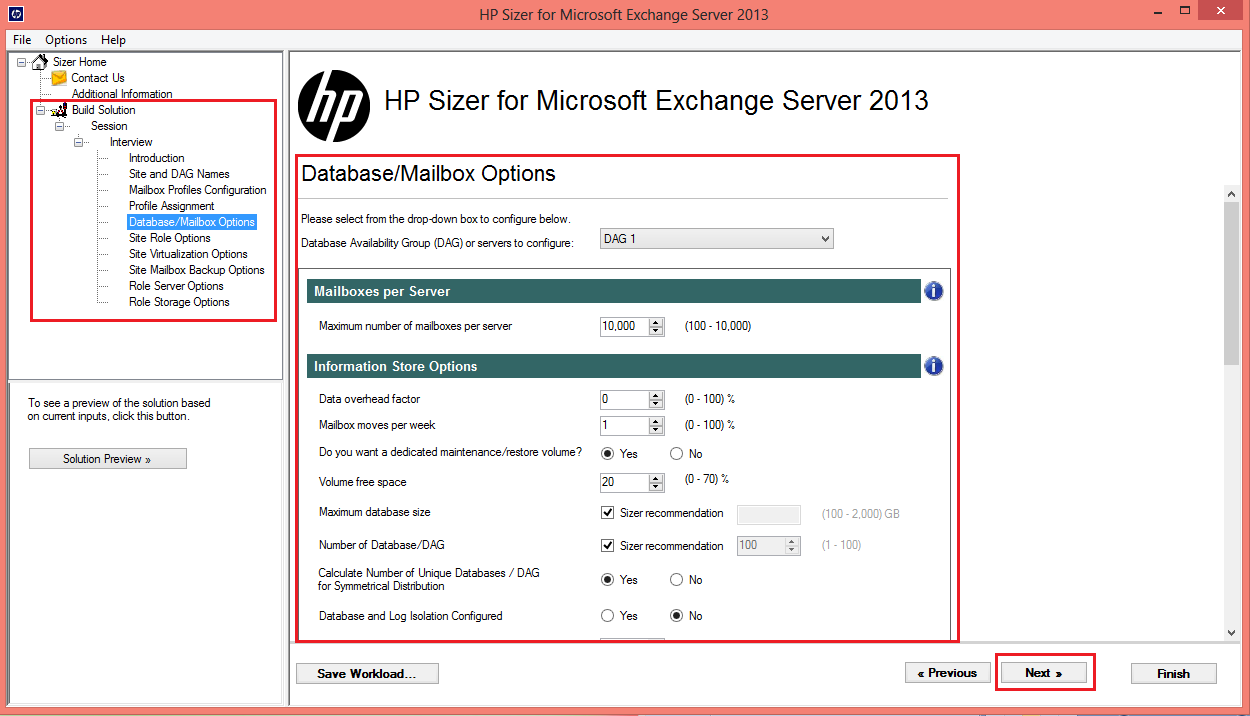Select Site Role Options tree item

tap(169, 238)
